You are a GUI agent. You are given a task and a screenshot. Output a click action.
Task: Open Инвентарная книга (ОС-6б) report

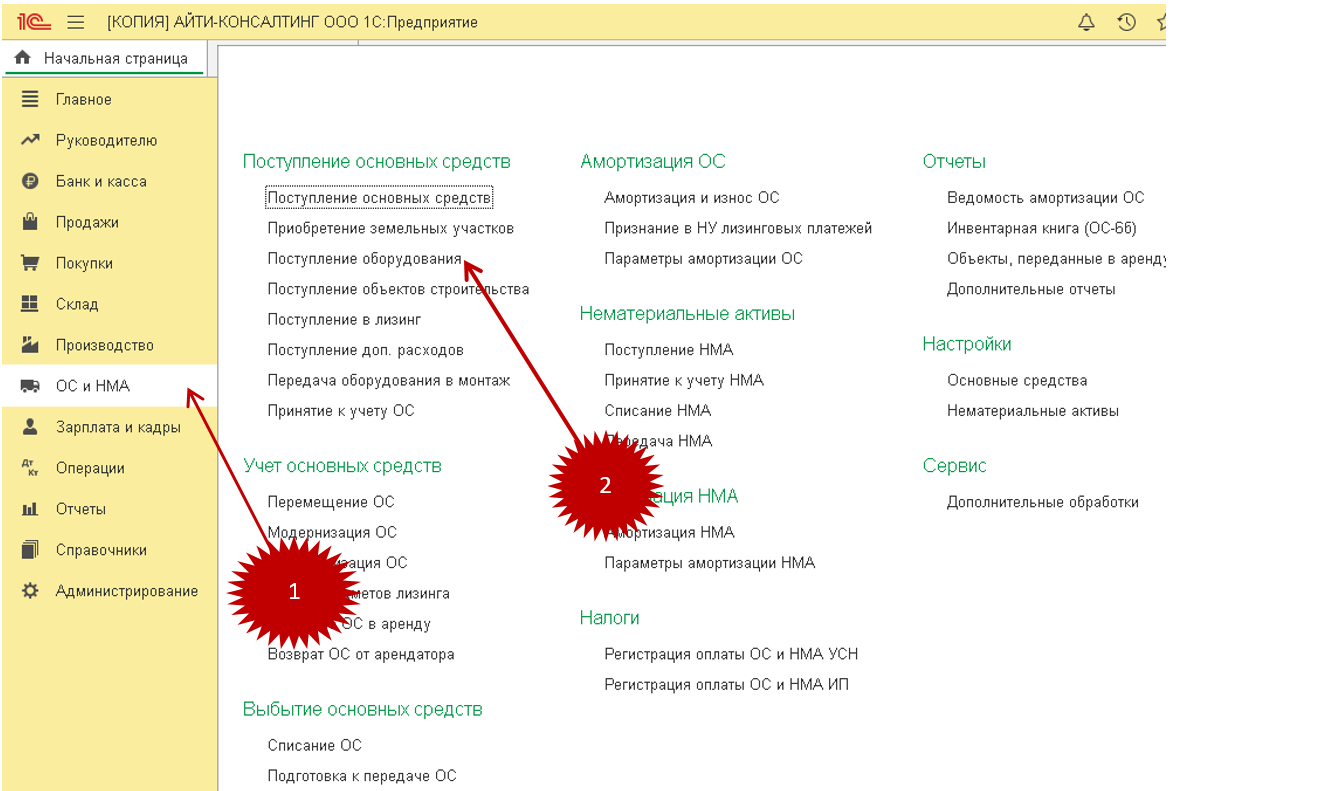pos(1042,228)
